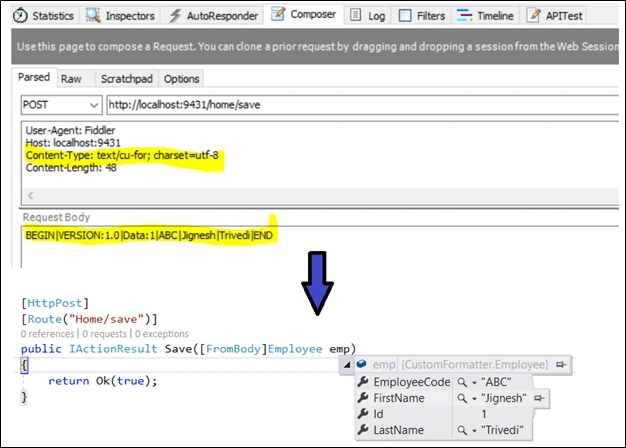Click the emp object cube icon
The image size is (626, 448).
tap(362, 364)
